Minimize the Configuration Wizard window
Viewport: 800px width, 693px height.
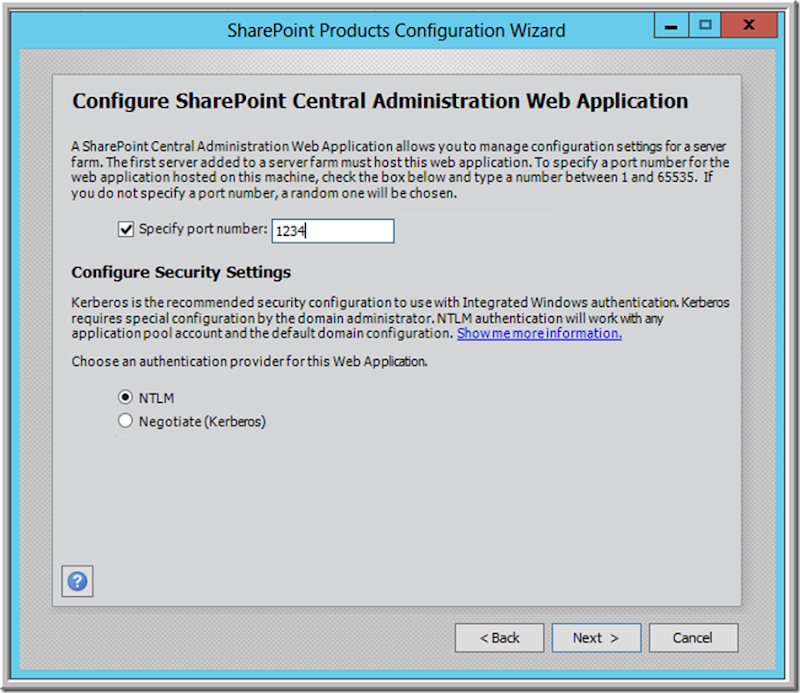(x=671, y=26)
